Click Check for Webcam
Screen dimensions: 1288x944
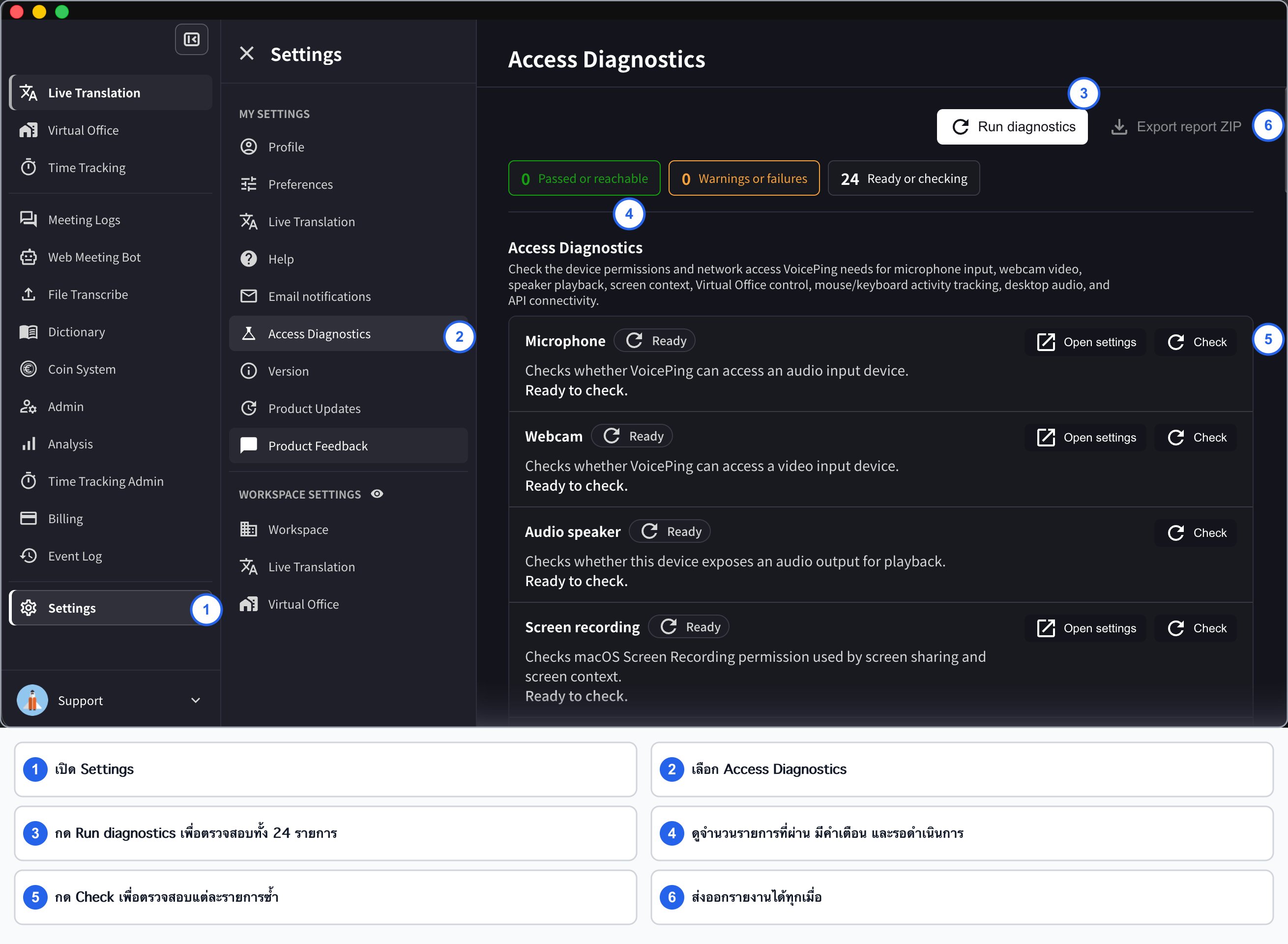(x=1196, y=438)
